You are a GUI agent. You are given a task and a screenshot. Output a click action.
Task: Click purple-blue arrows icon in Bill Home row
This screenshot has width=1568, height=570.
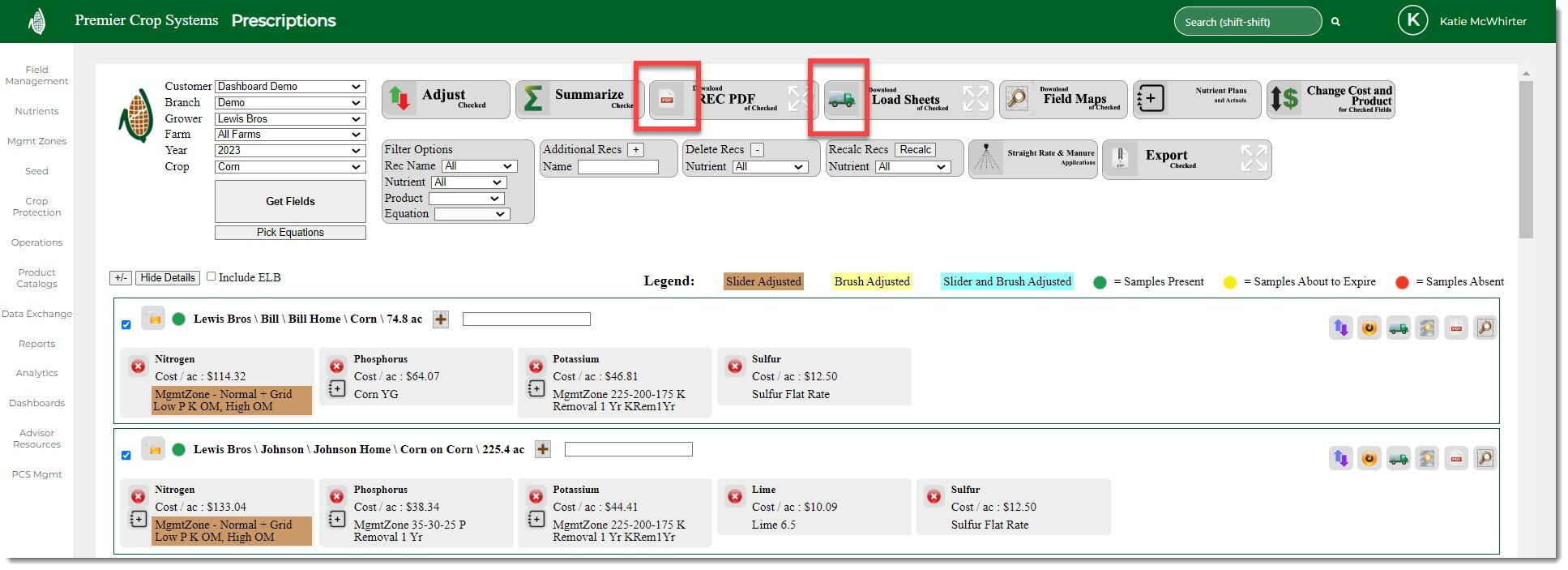[1341, 328]
